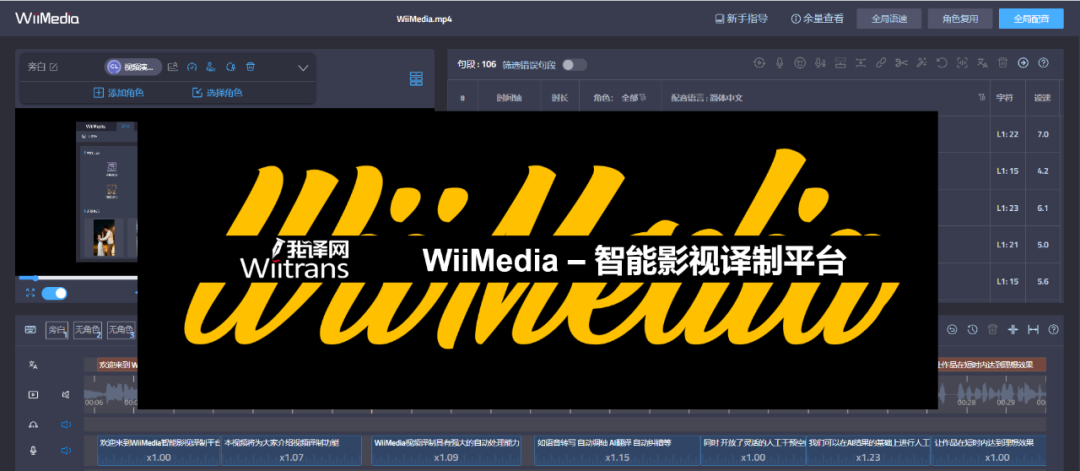Click the translation subtitle track icon
This screenshot has height=471, width=1080.
(x=32, y=365)
